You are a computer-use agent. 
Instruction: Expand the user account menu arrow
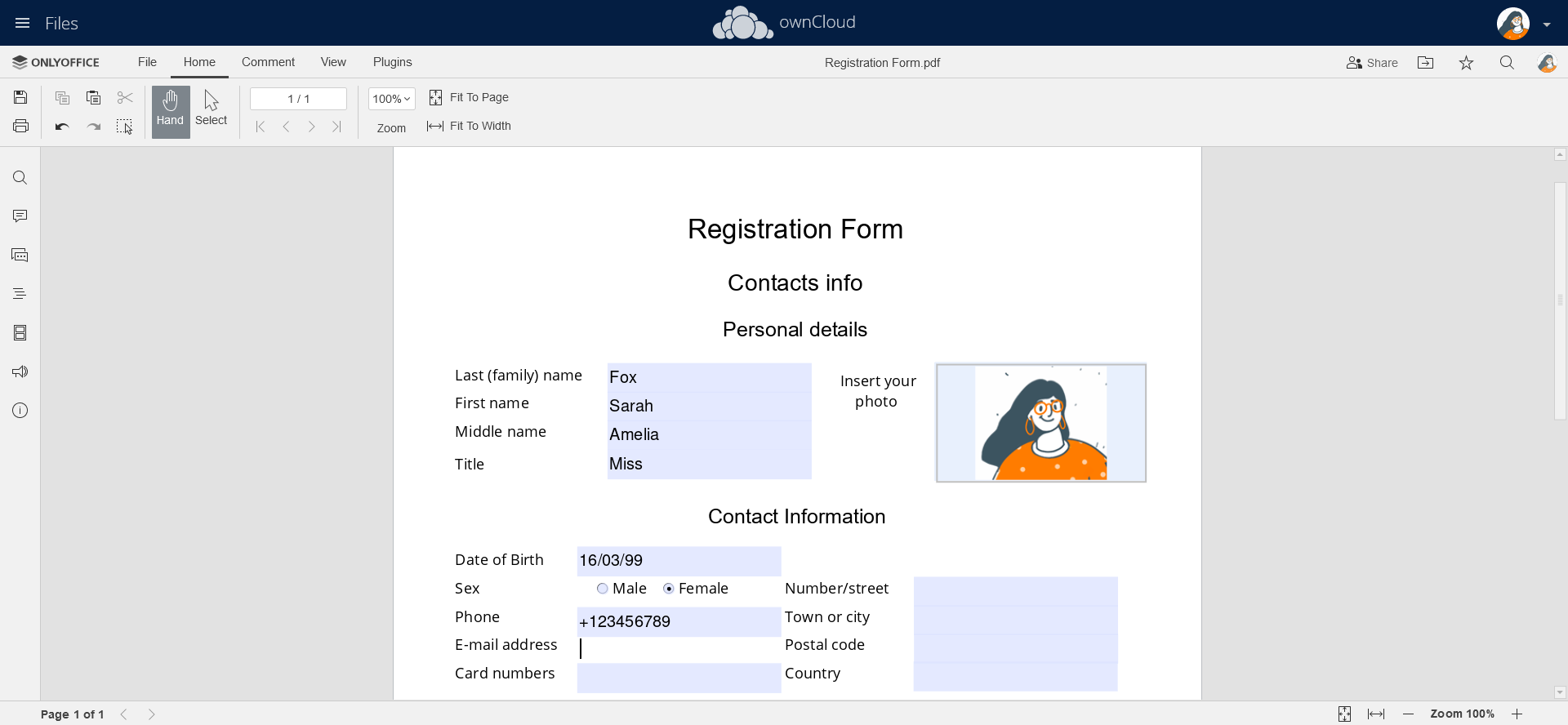(x=1547, y=24)
